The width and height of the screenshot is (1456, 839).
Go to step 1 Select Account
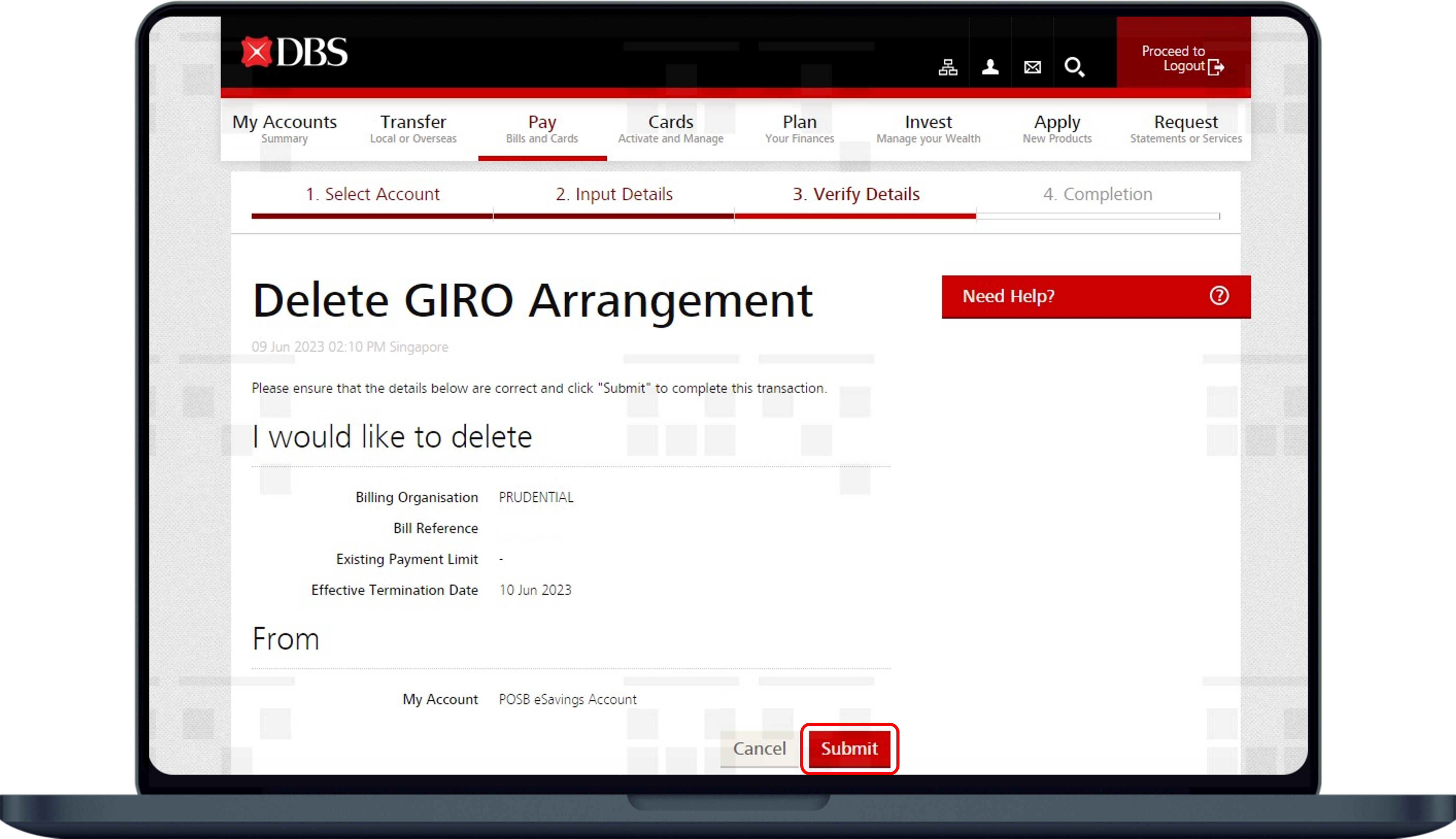pos(372,194)
